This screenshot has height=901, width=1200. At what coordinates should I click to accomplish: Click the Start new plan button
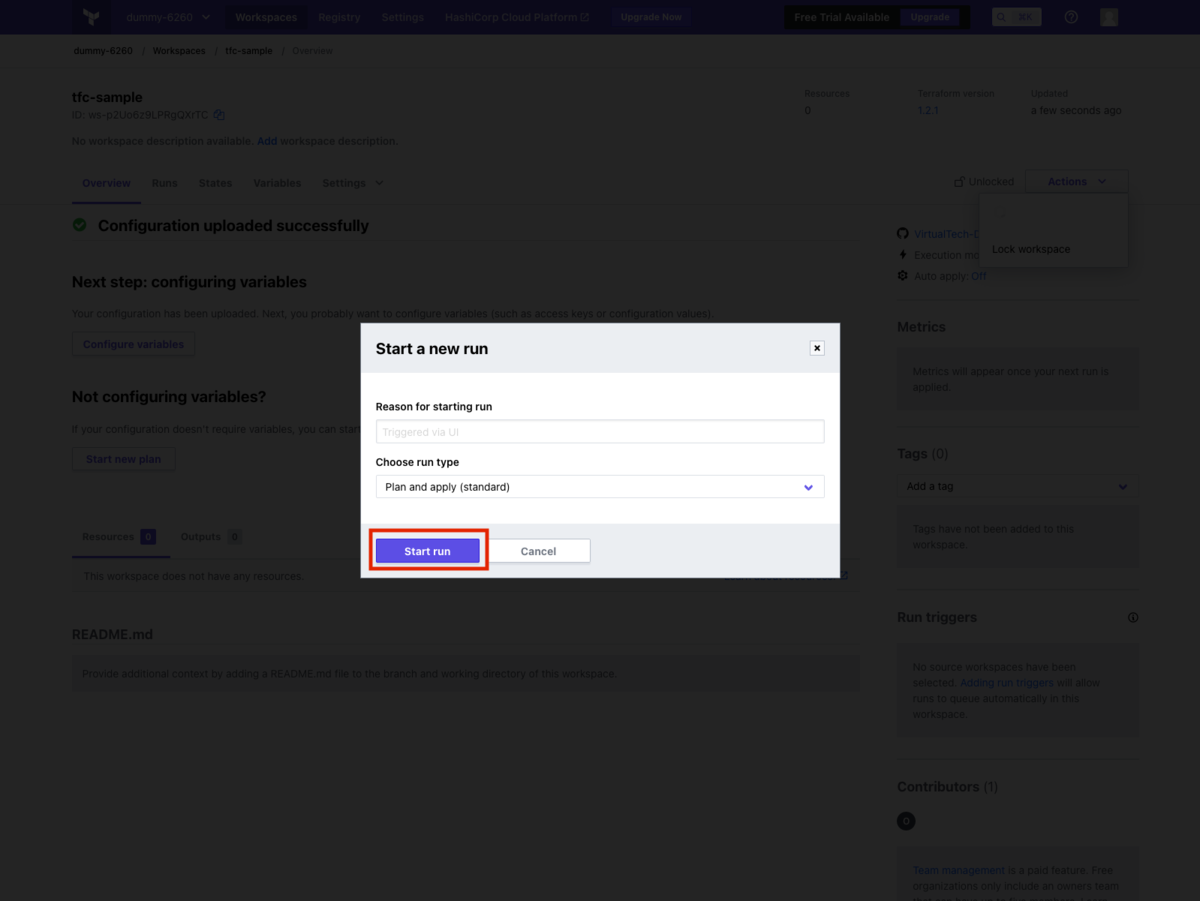[x=124, y=459]
